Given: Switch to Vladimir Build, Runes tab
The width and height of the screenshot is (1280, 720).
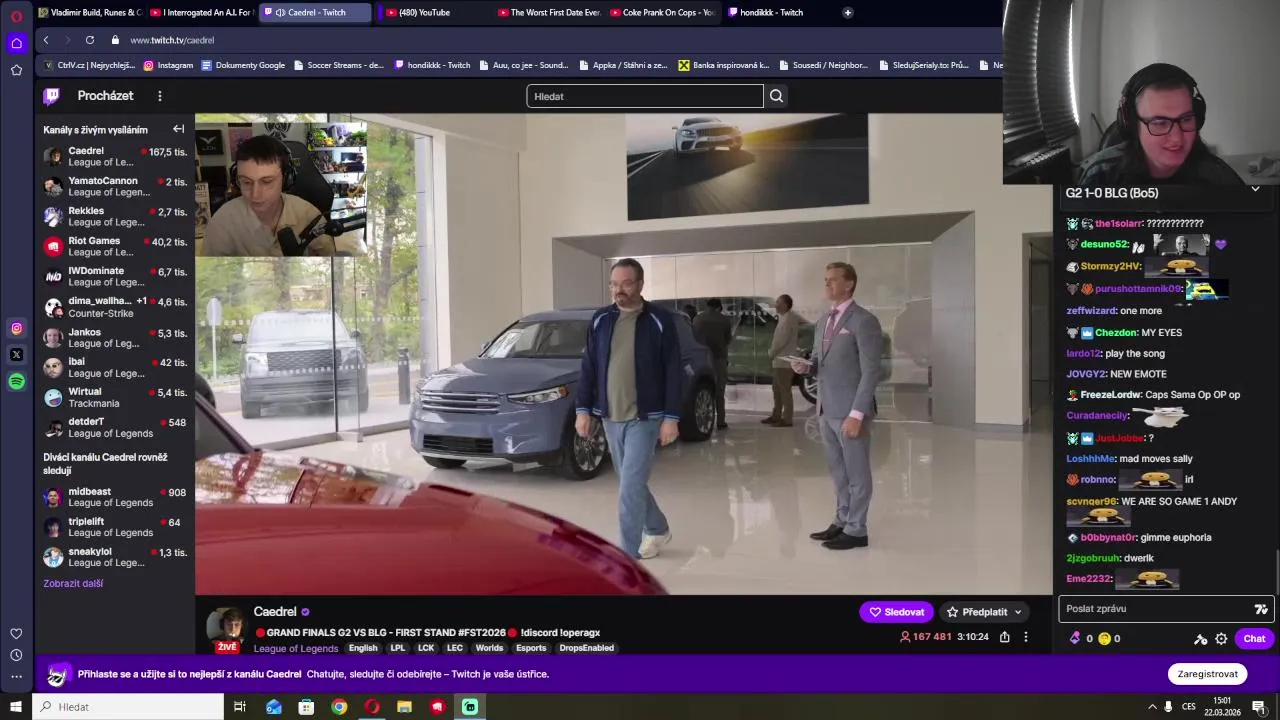Looking at the screenshot, I should tap(90, 12).
